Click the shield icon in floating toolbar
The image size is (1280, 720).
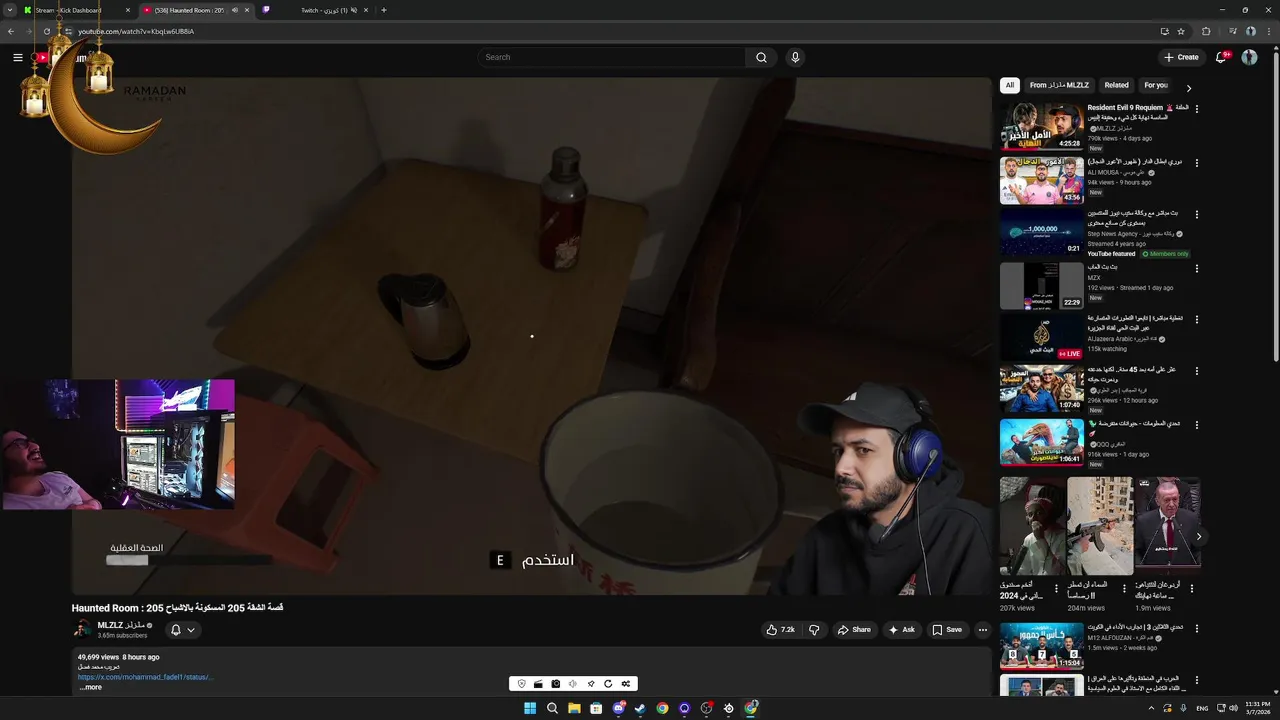point(521,684)
